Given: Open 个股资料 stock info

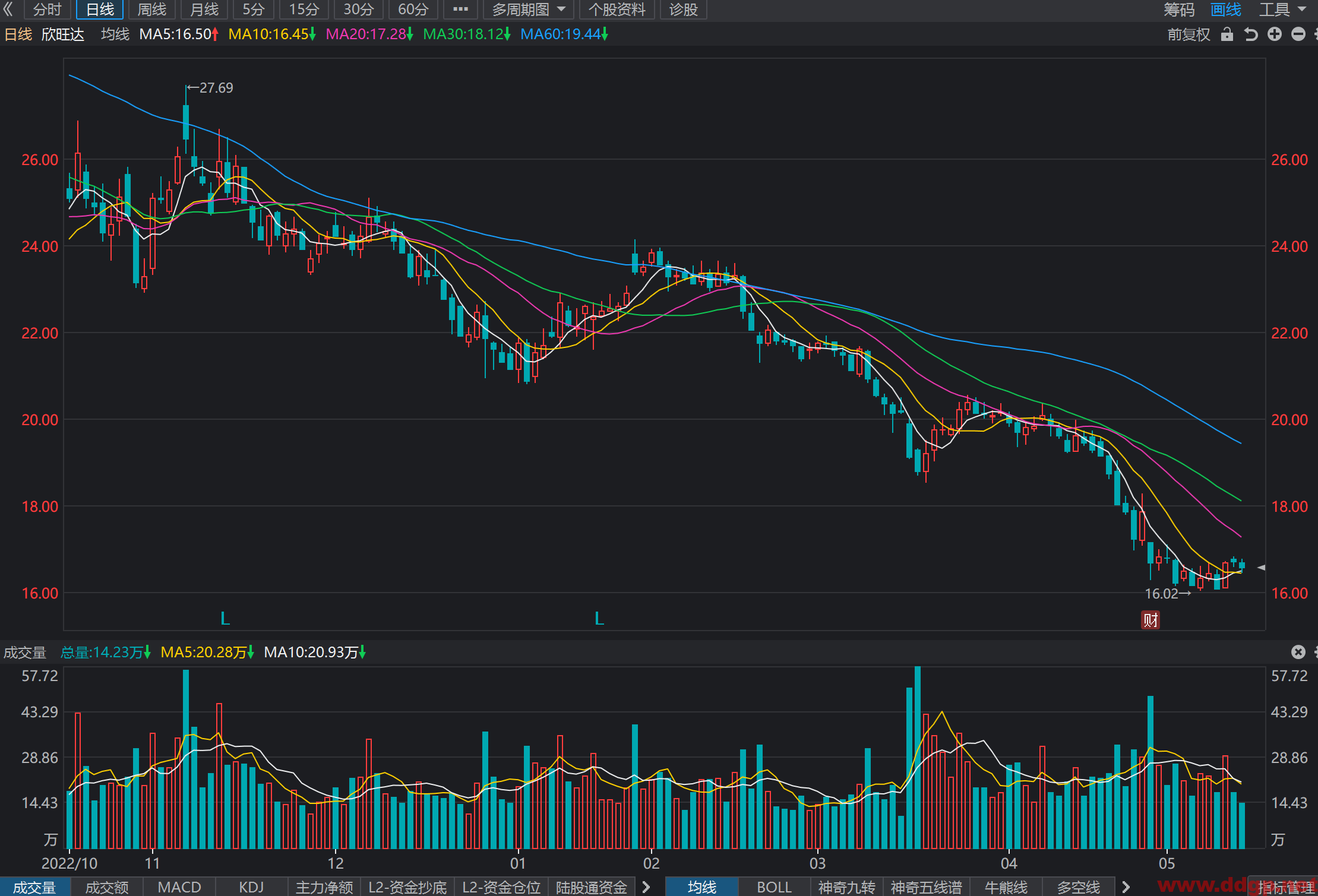Looking at the screenshot, I should click(x=617, y=10).
